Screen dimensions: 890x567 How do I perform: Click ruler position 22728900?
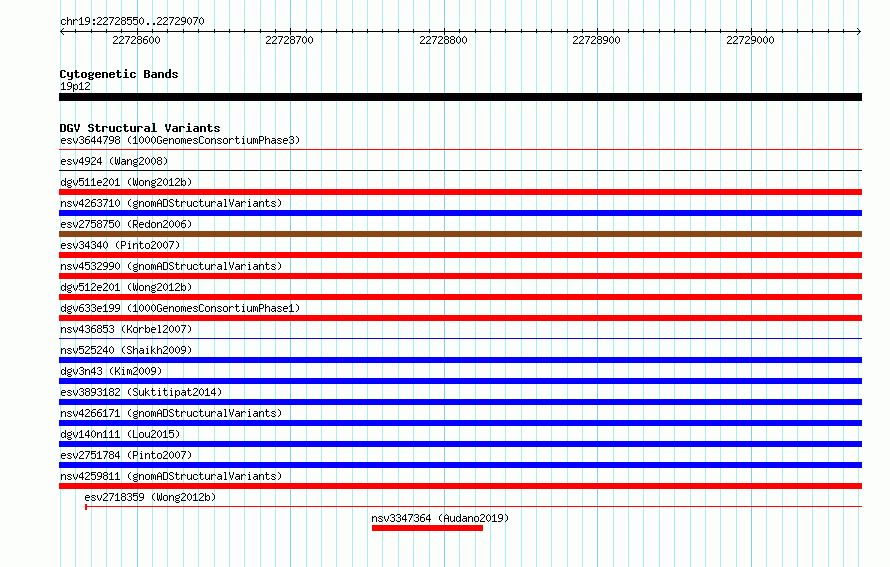597,40
